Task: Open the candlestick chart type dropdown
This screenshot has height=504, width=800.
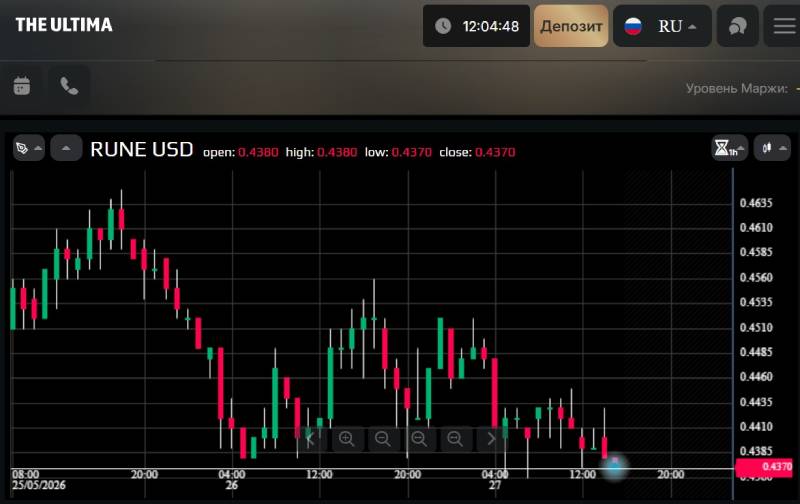Action: tap(772, 148)
